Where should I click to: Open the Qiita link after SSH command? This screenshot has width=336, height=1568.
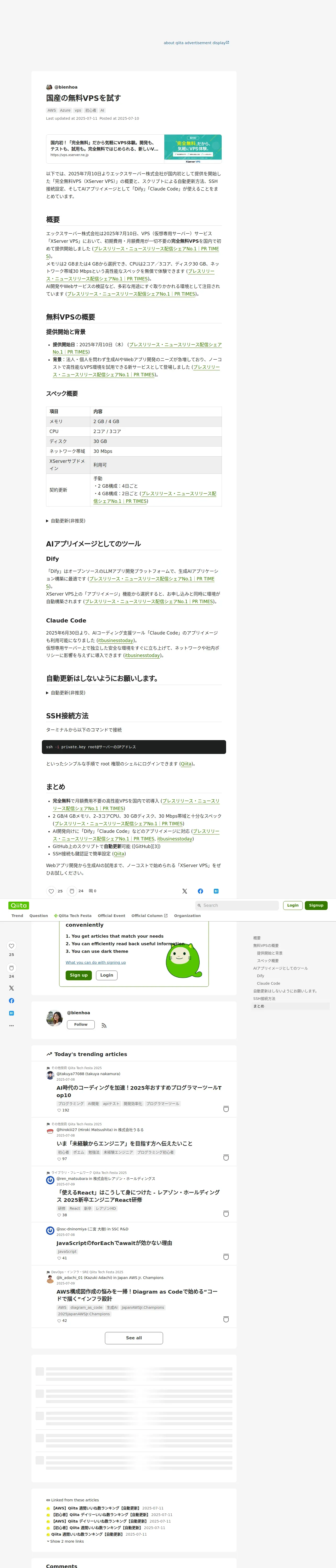coord(186,763)
